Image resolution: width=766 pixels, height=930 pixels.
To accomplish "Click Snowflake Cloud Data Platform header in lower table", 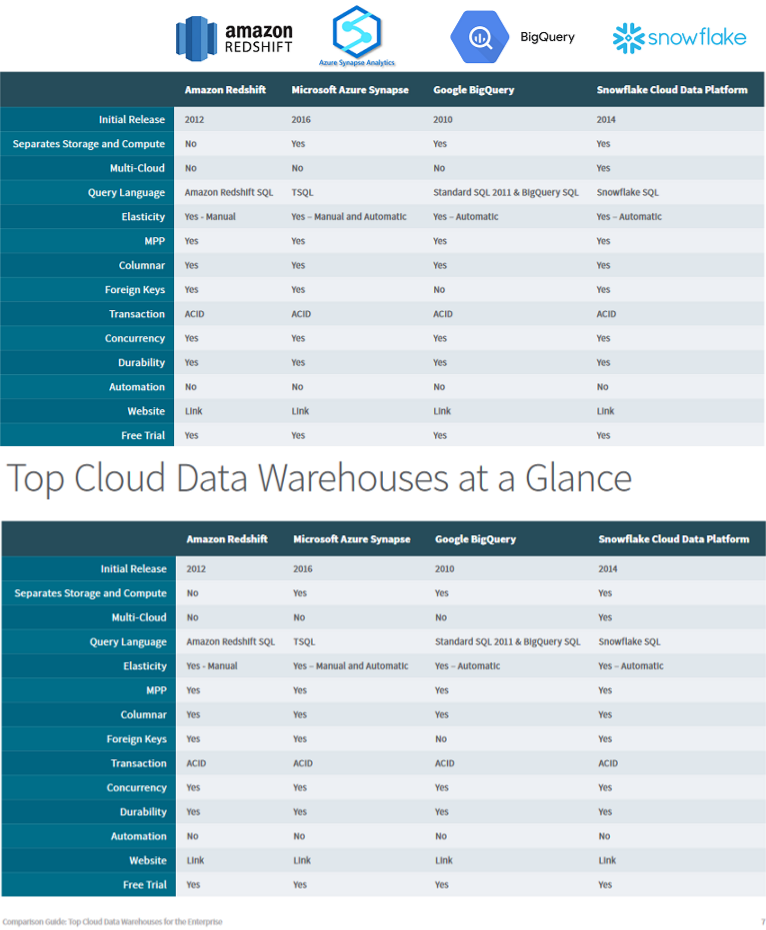I will click(x=673, y=539).
